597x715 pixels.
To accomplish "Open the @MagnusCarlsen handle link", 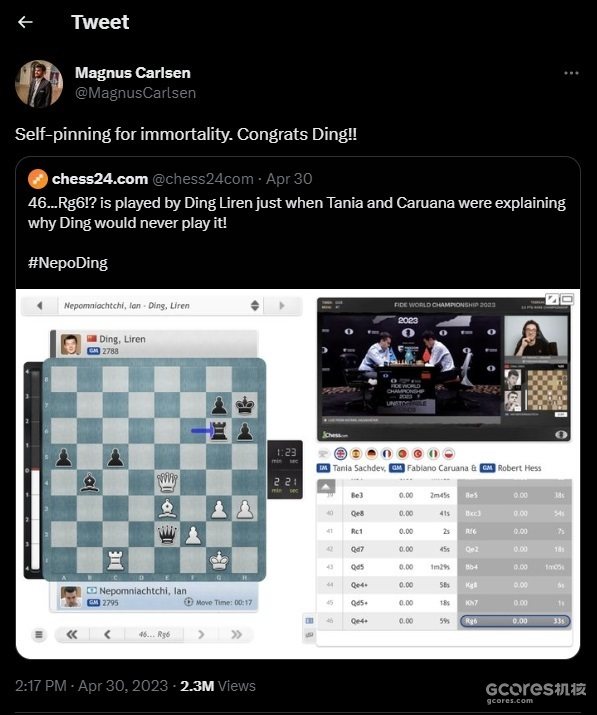I will tap(135, 93).
